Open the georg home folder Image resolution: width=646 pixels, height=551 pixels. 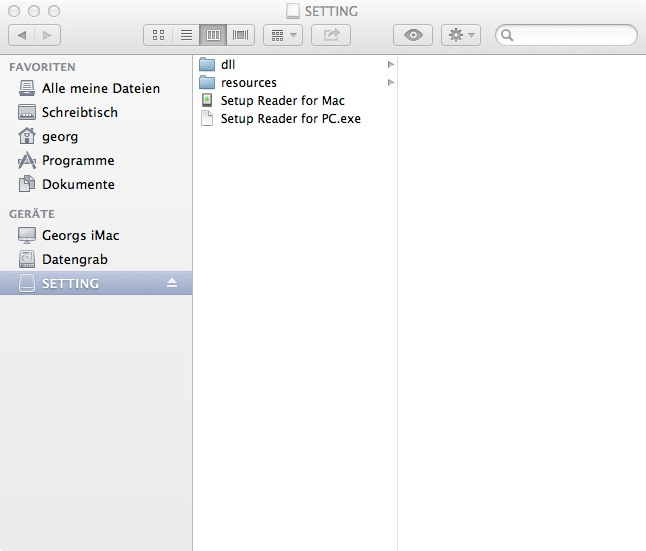[96, 136]
